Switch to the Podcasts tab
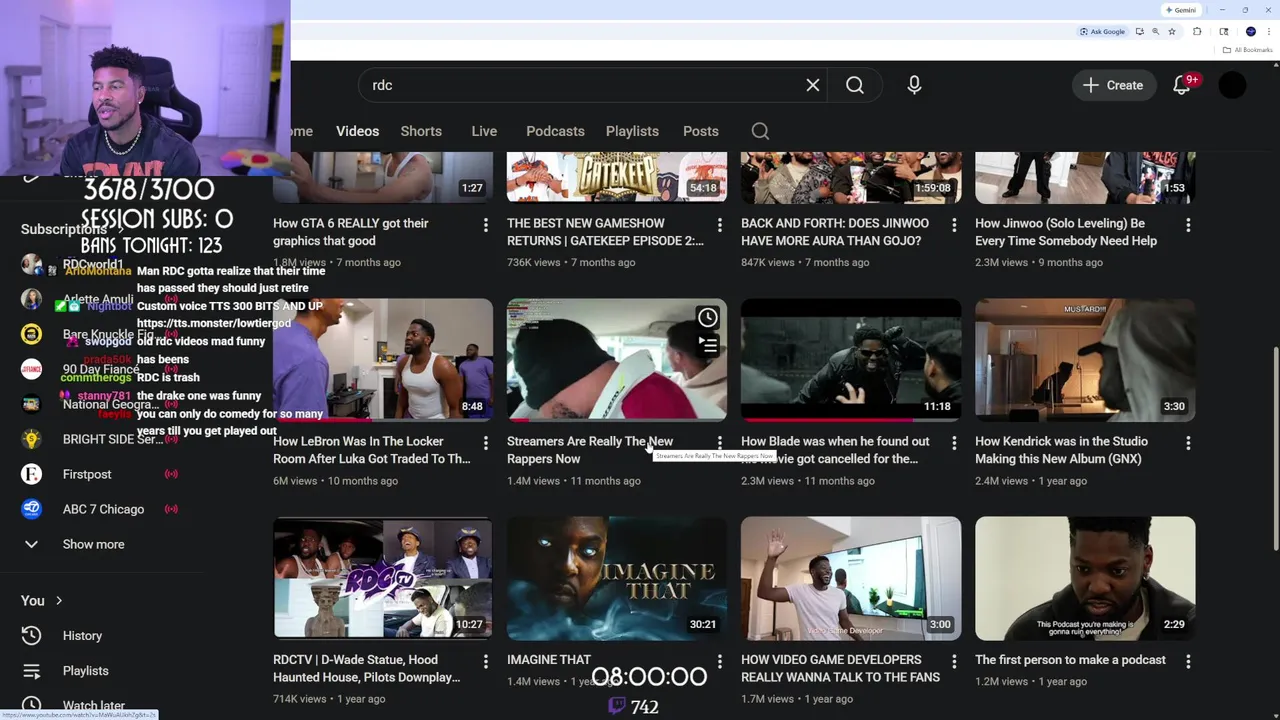The width and height of the screenshot is (1280, 720). click(555, 131)
